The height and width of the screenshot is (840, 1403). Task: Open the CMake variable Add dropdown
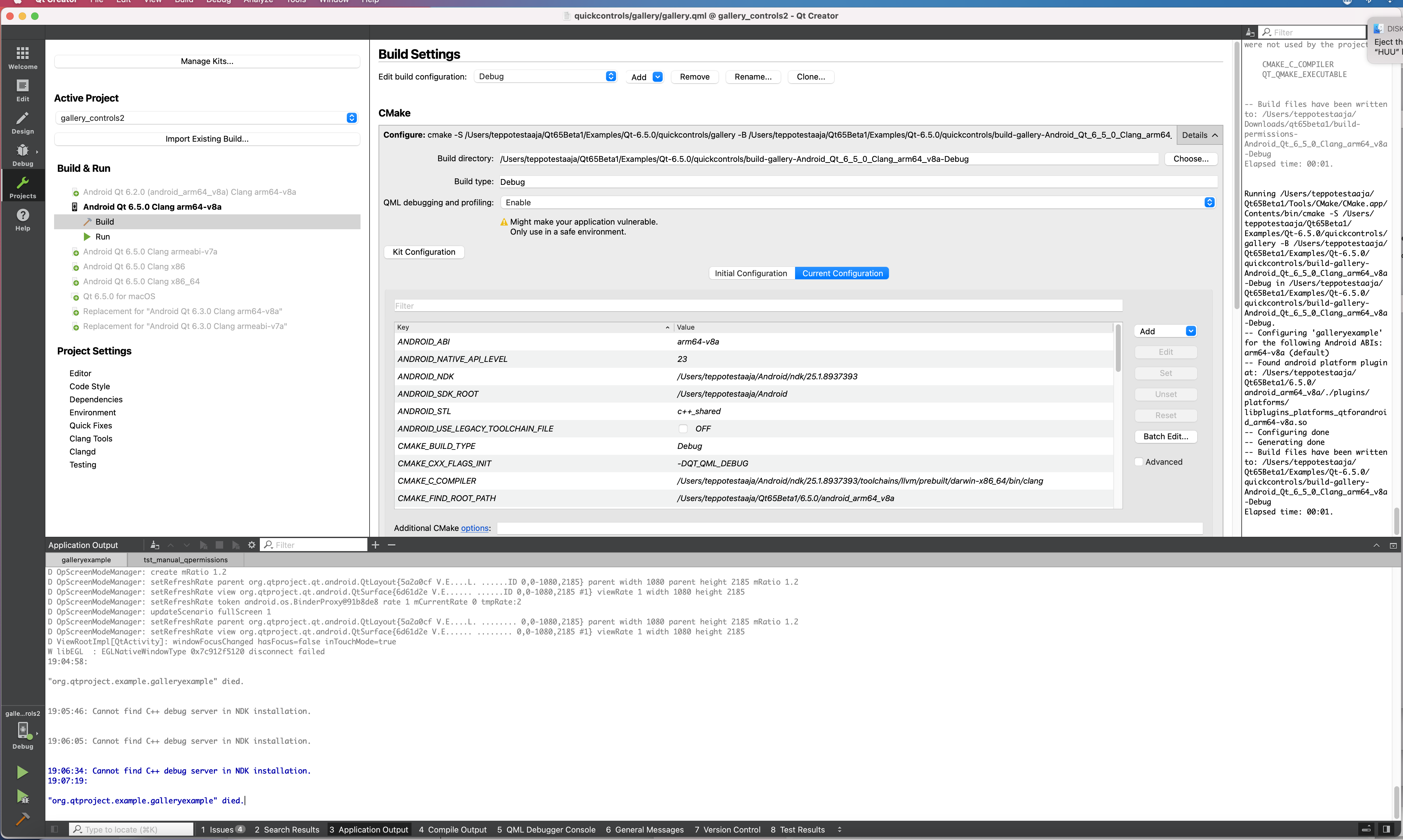1166,331
